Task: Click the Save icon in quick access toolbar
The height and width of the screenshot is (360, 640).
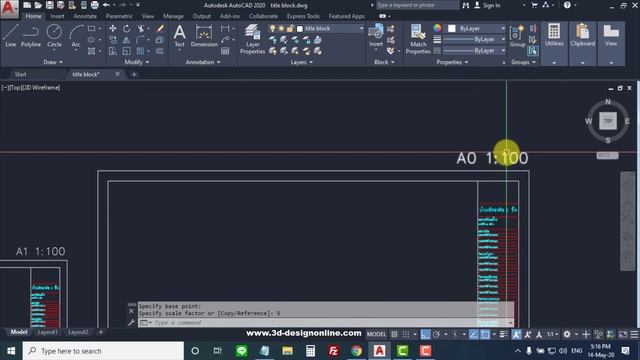Action: click(49, 5)
